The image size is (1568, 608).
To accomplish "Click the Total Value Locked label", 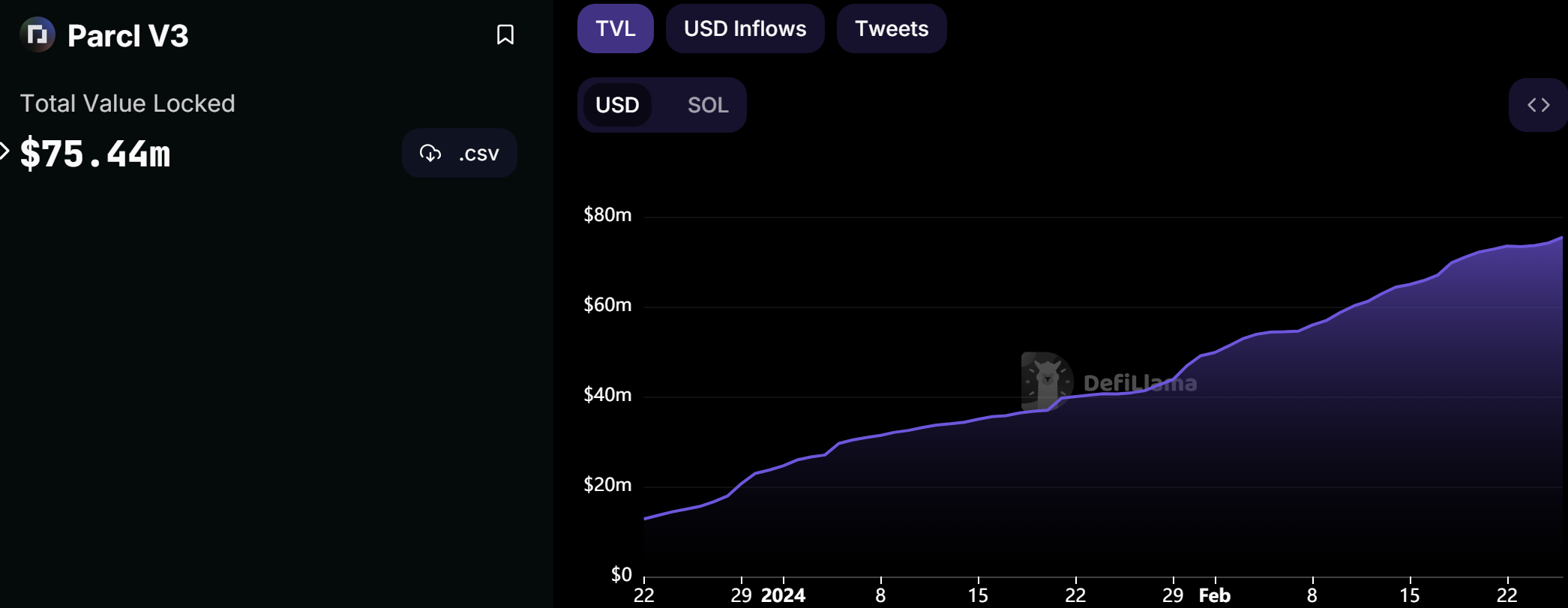I will pos(127,103).
